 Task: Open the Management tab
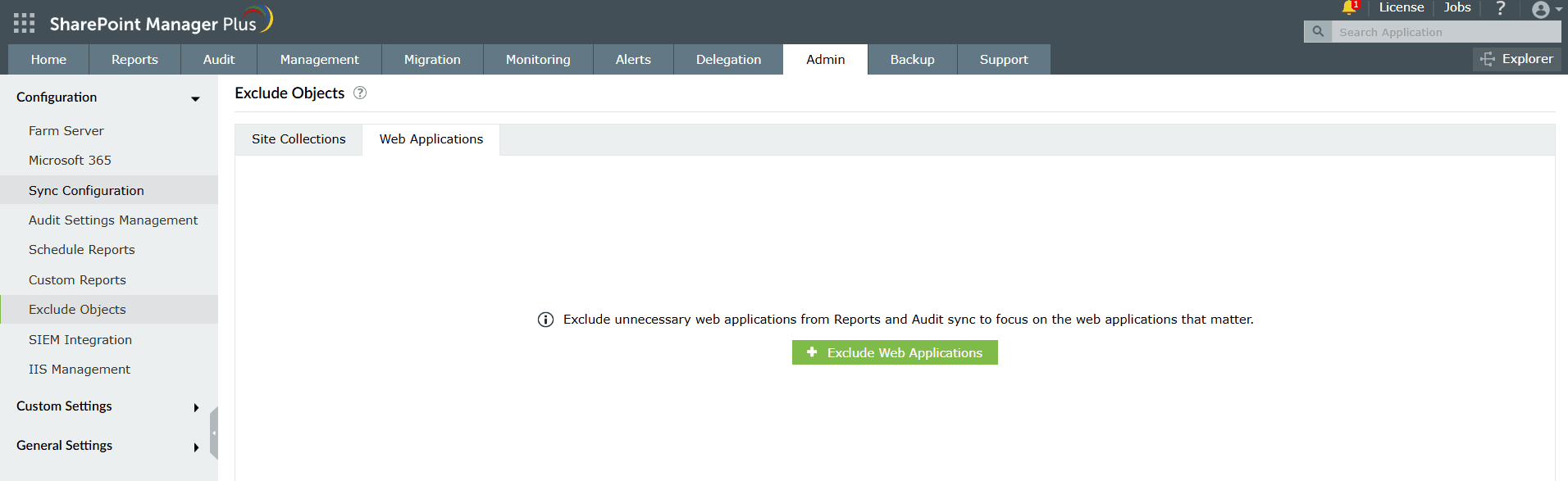[319, 60]
